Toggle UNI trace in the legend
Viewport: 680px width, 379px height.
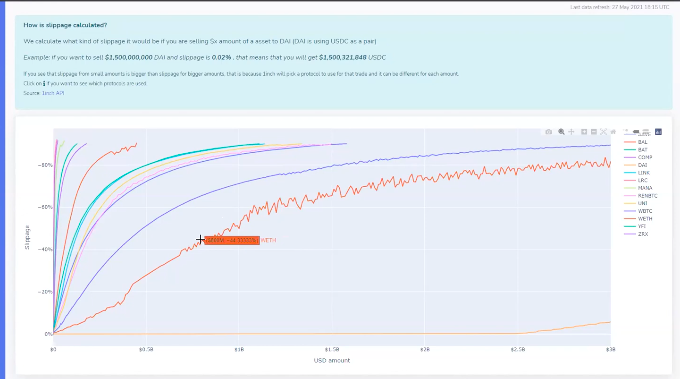coord(636,203)
